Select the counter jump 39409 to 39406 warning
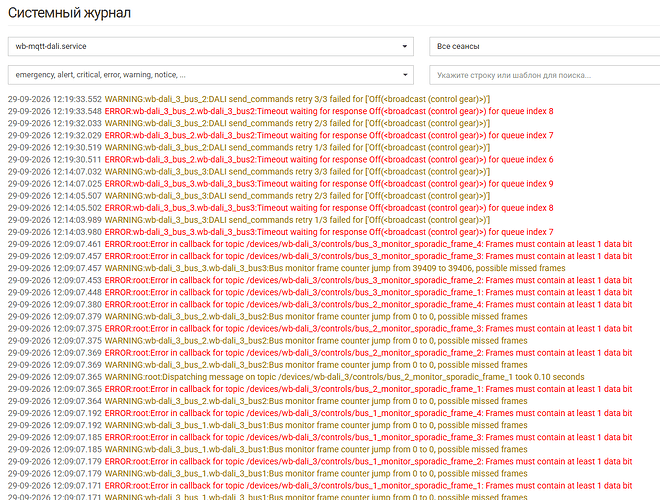Screen dimensions: 660x500 click(286, 269)
